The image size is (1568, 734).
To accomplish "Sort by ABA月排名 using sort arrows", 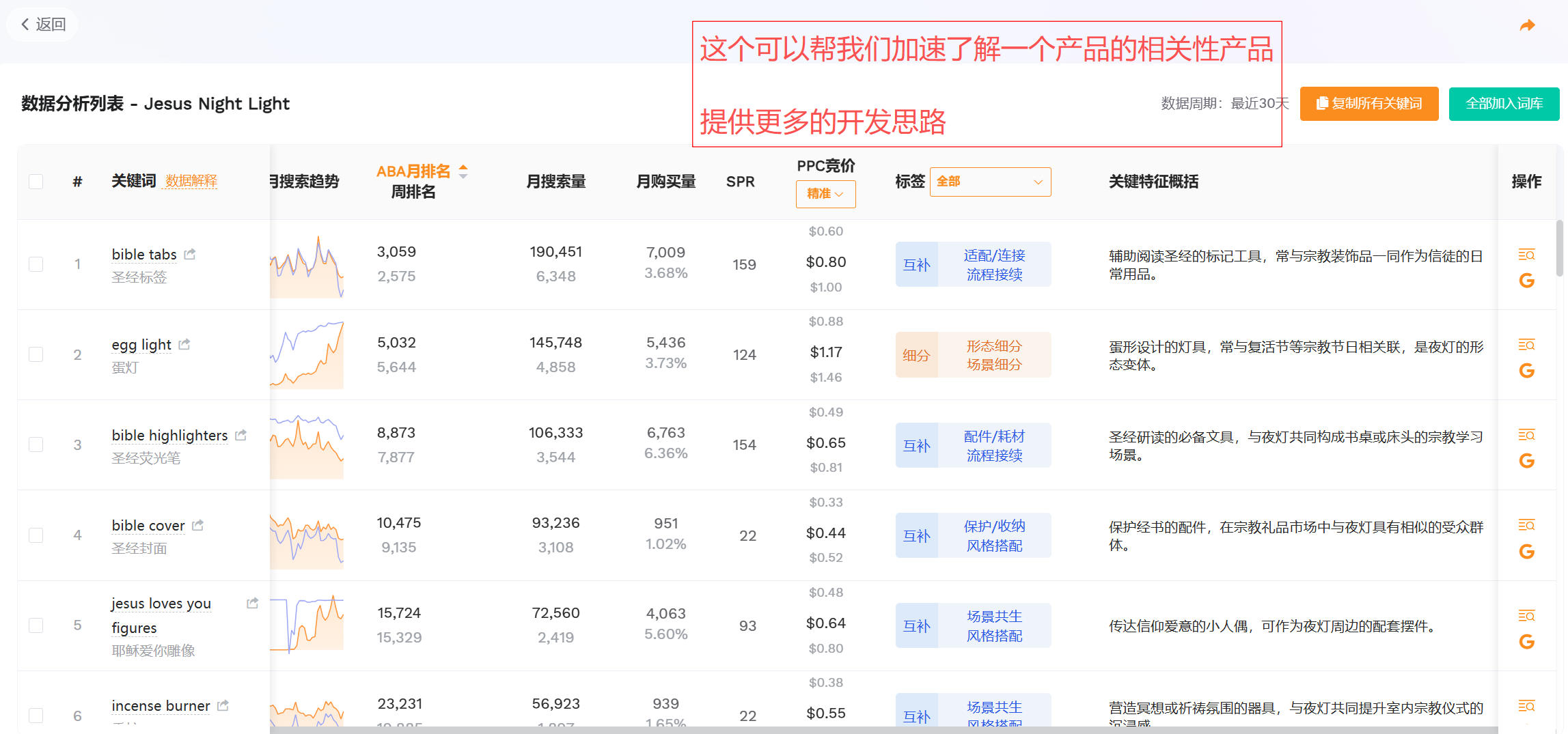I will coord(463,171).
